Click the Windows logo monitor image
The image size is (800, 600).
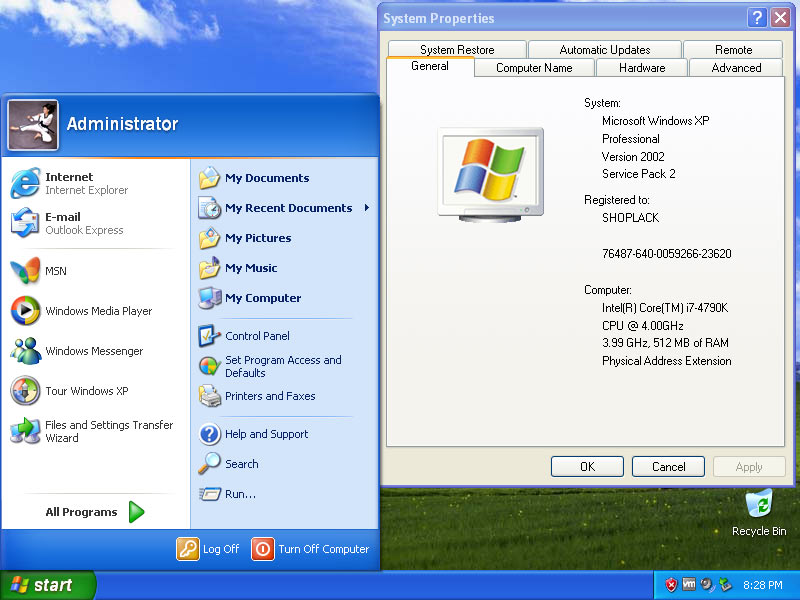click(x=490, y=174)
